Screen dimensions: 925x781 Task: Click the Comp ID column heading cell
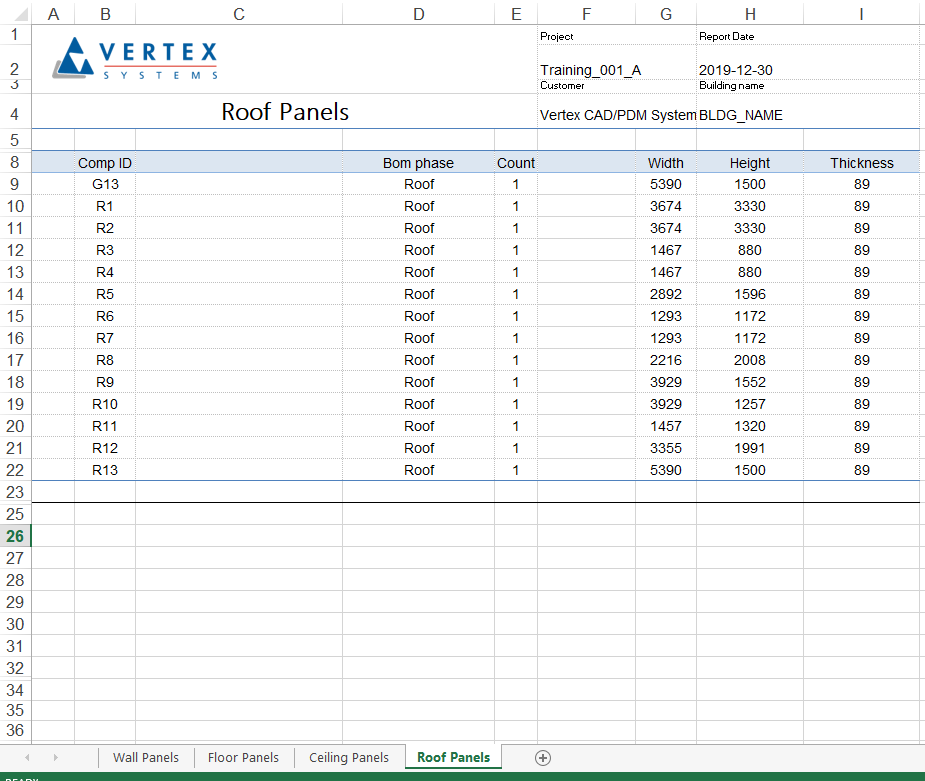pos(105,163)
